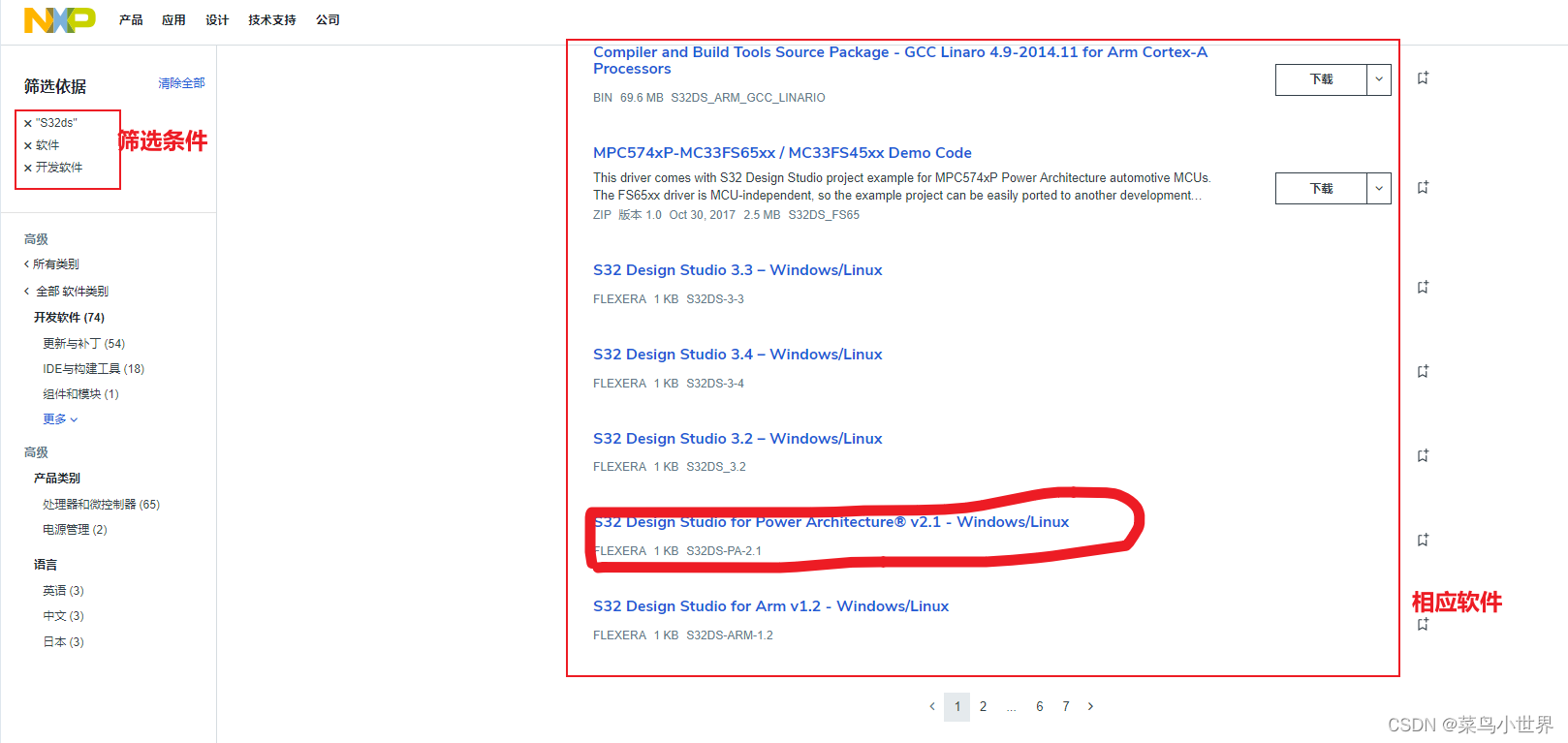Filter language by 英语 (3)
This screenshot has height=743, width=1568.
[63, 591]
